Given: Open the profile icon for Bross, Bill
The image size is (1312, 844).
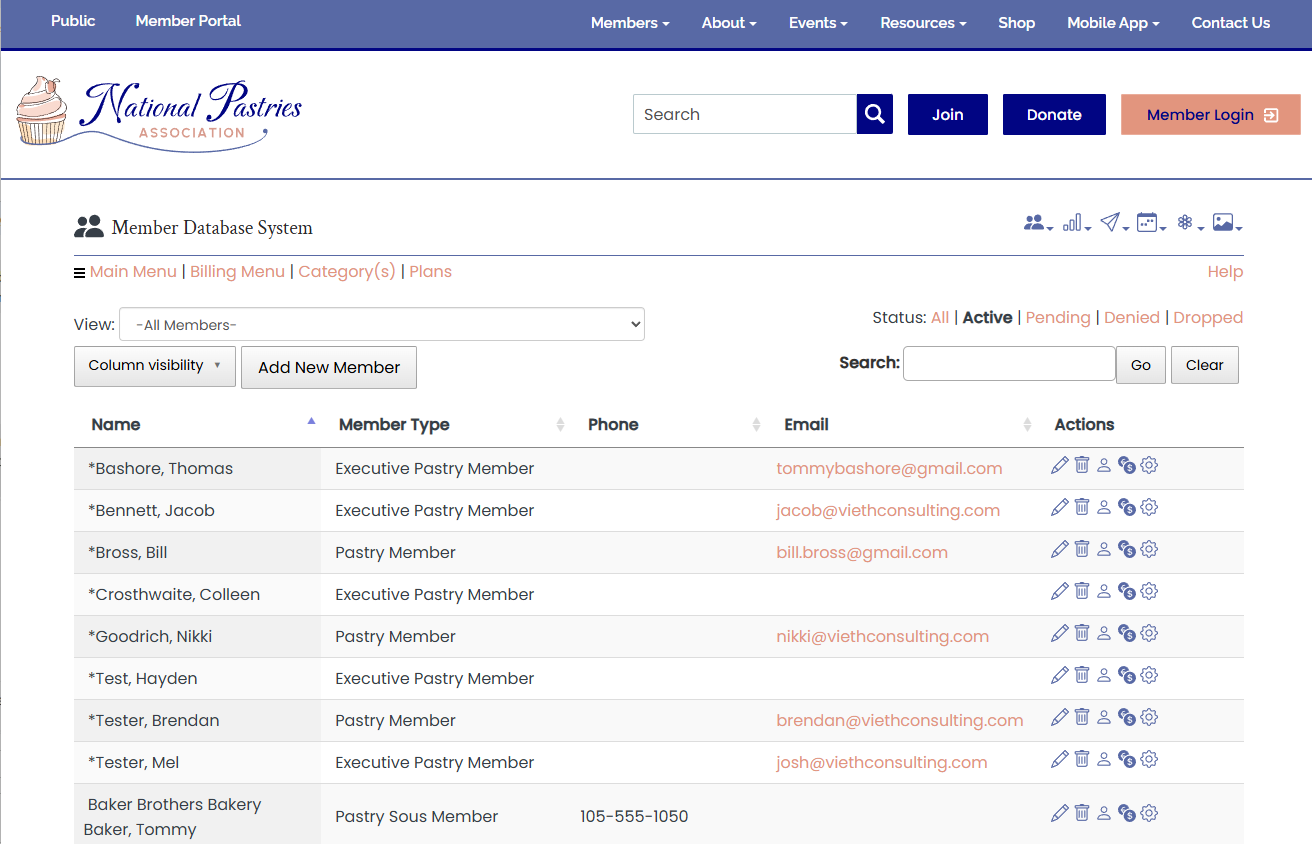Looking at the screenshot, I should click(1103, 549).
